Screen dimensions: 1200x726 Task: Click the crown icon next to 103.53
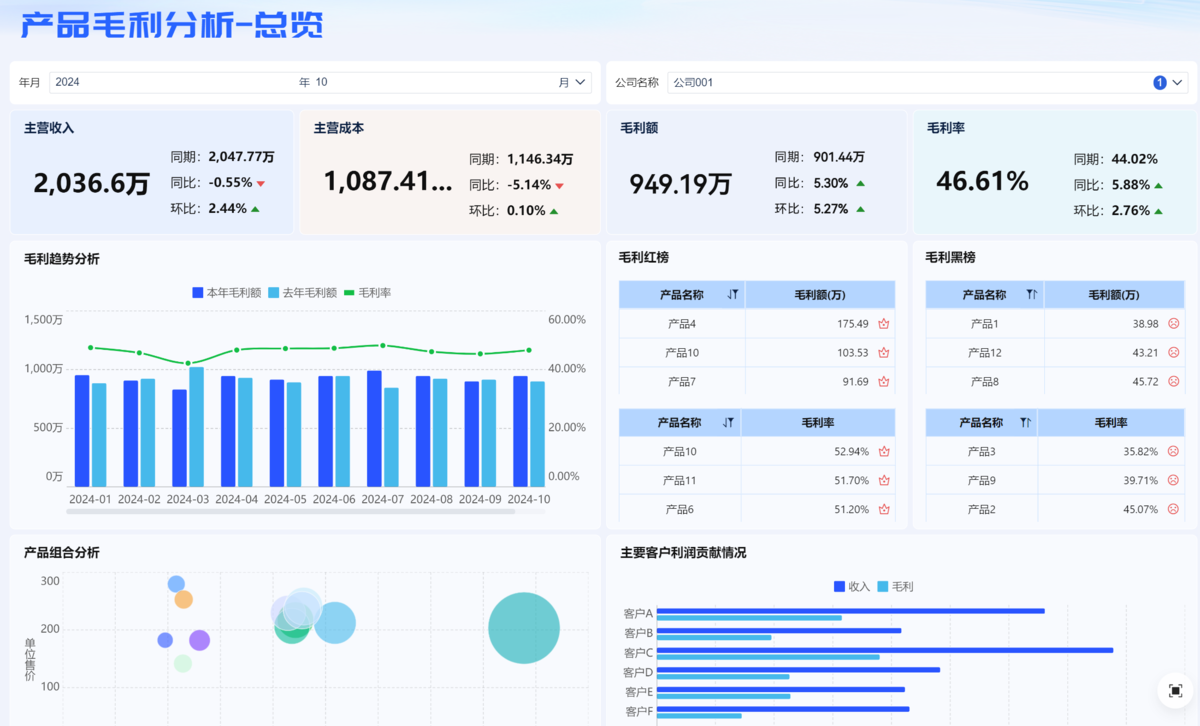[884, 353]
